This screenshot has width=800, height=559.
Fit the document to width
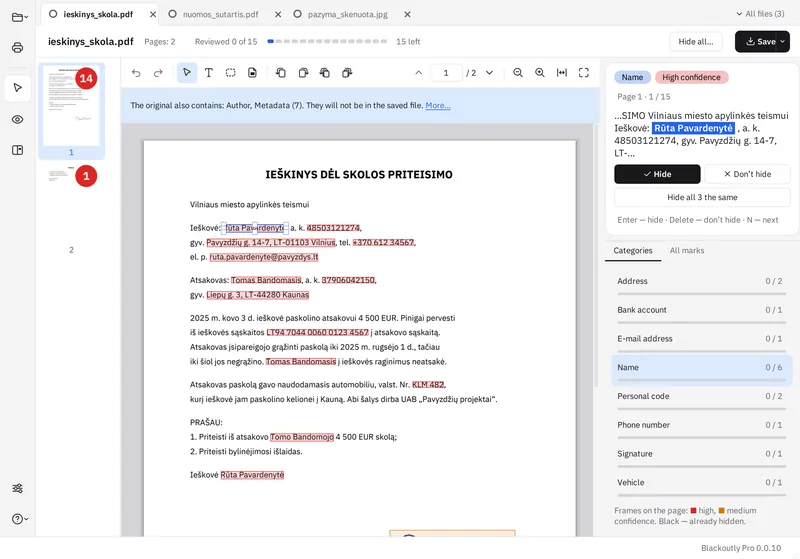[x=562, y=73]
